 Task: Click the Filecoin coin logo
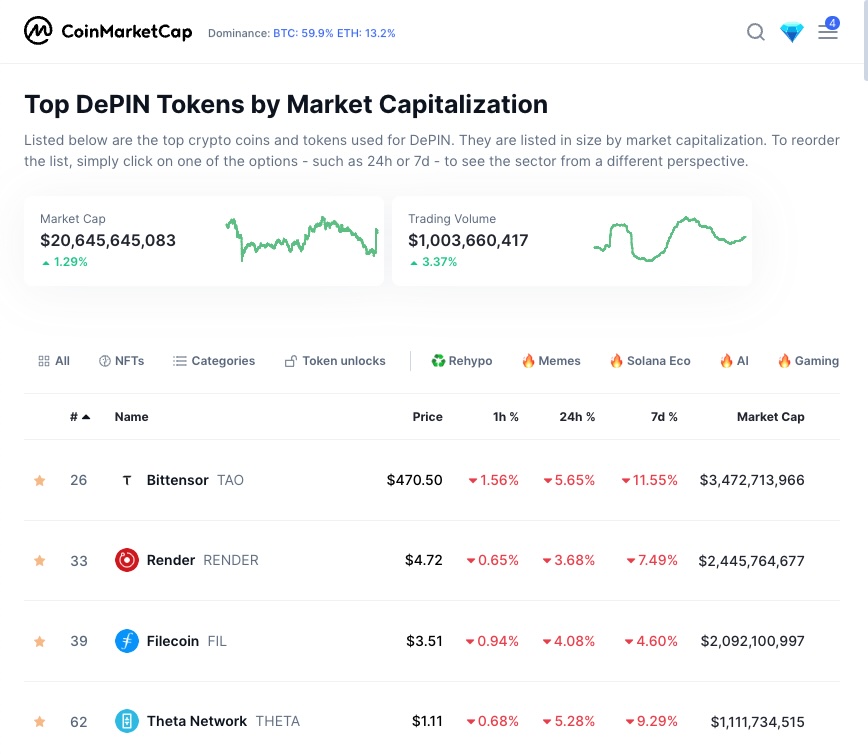tap(127, 641)
